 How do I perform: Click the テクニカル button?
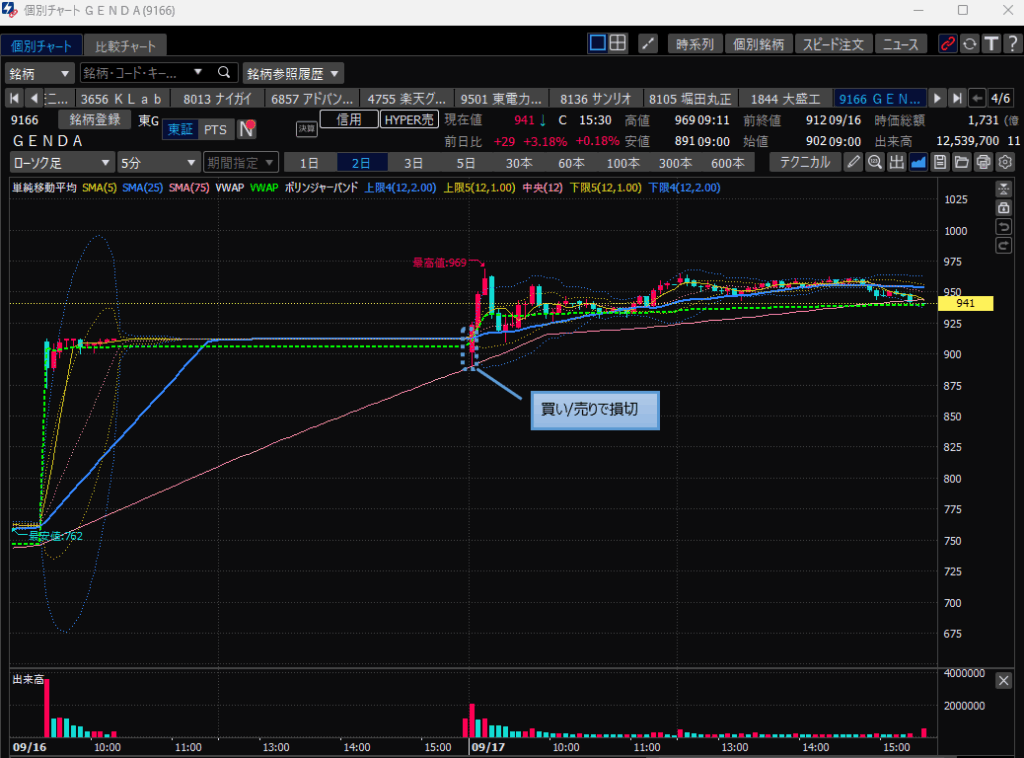pos(804,163)
